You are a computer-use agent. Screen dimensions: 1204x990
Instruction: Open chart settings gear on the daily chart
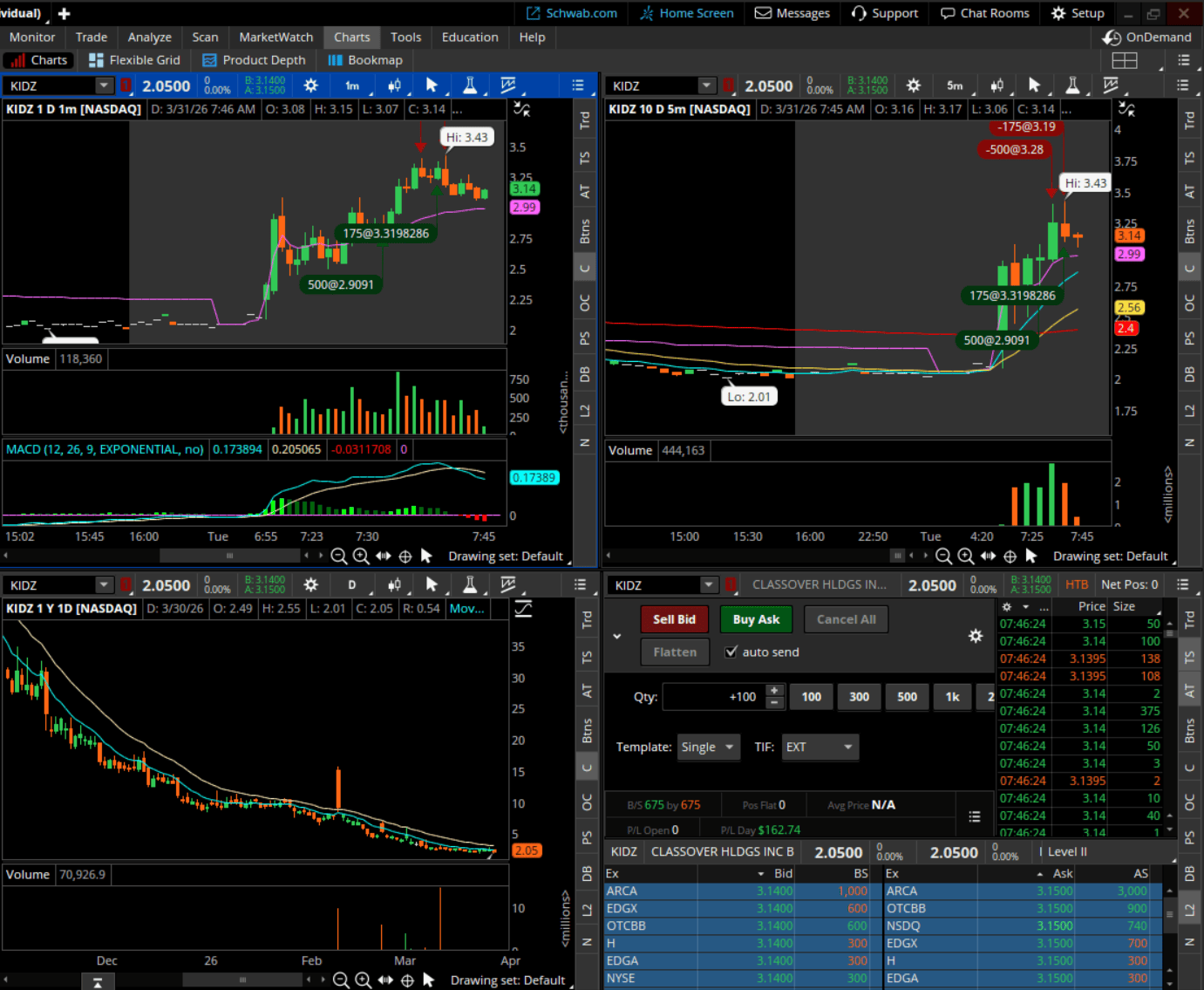click(x=311, y=585)
